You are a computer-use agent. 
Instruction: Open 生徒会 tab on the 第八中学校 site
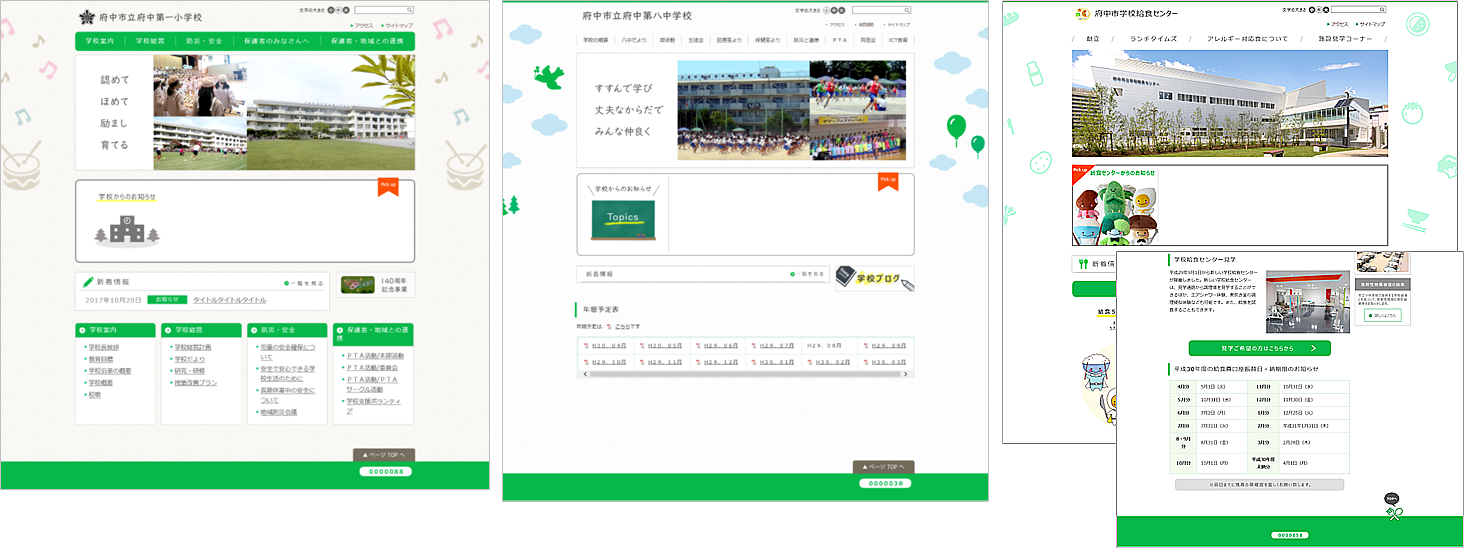(697, 40)
